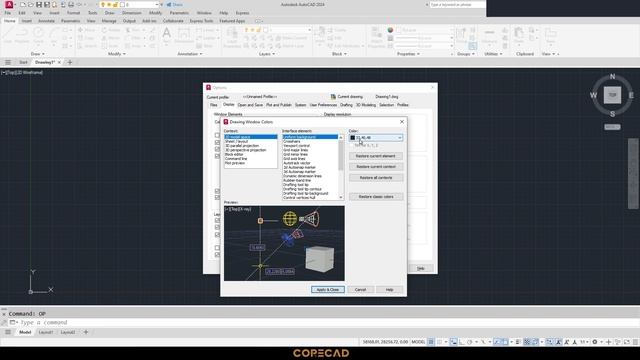Select 'Autotrack vector' in Interface element list
The width and height of the screenshot is (640, 360).
pos(297,163)
